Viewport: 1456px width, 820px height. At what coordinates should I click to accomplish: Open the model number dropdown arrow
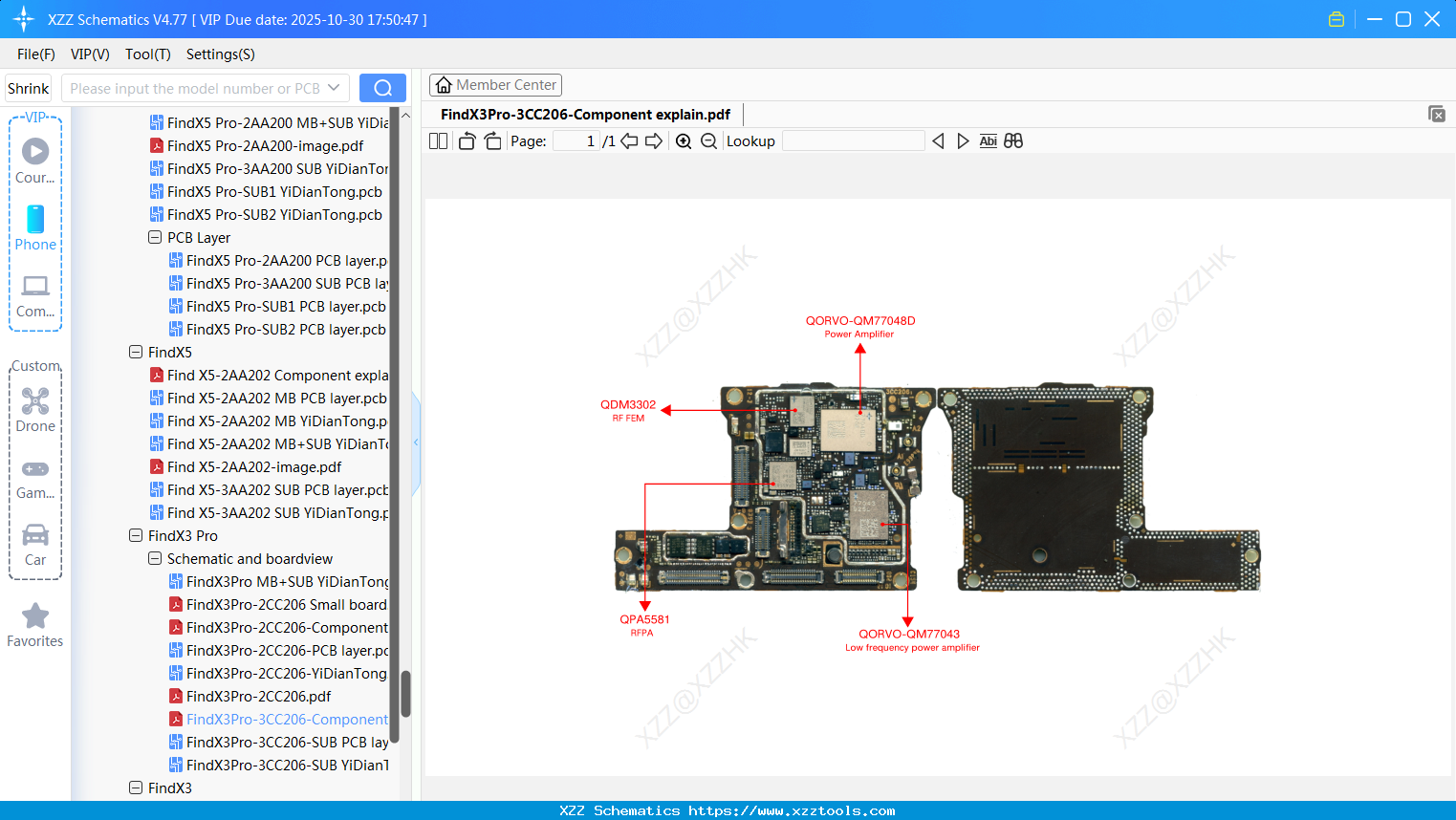pyautogui.click(x=336, y=87)
